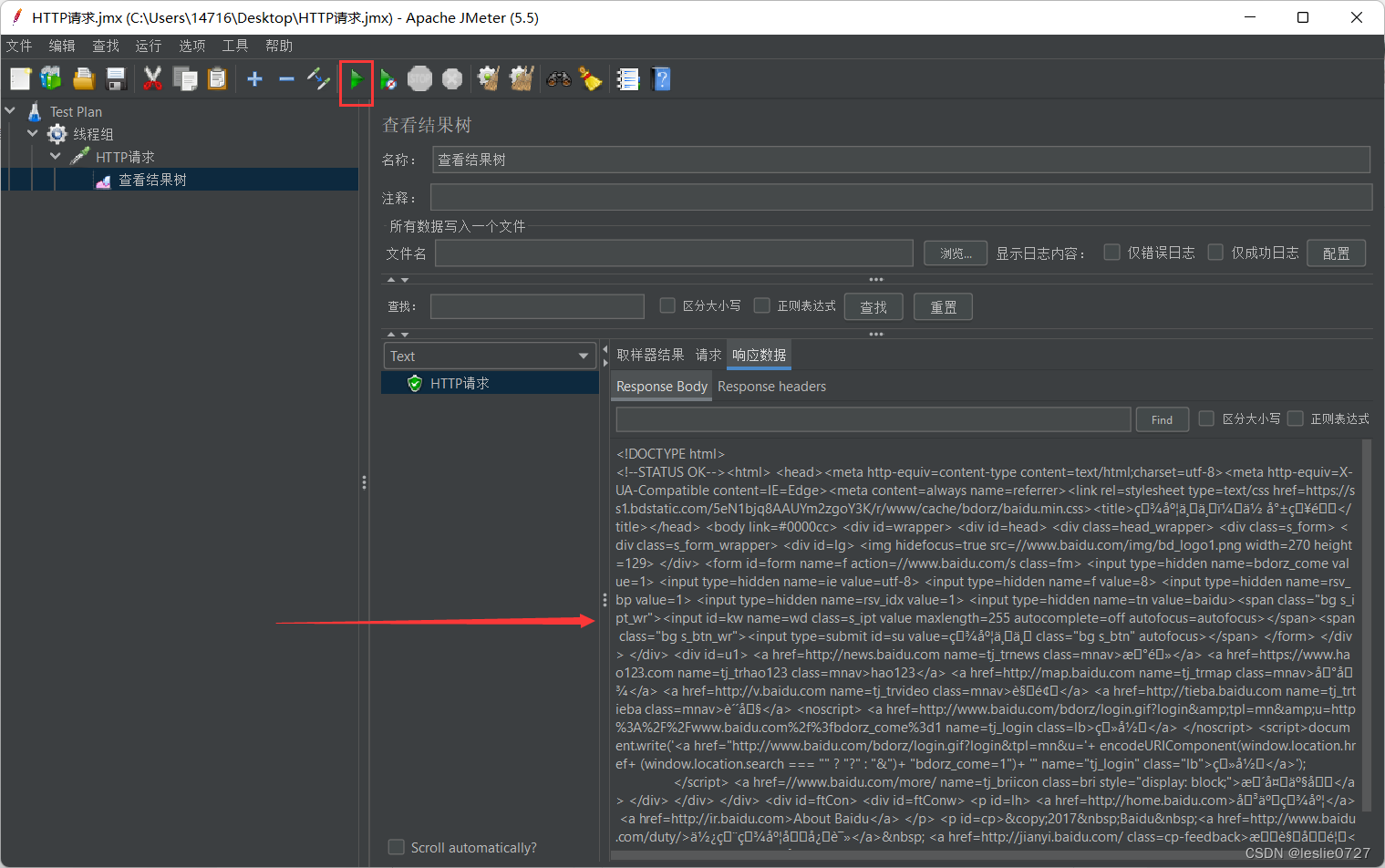Select the HTTP请求 sampler dropper icon
Screen dimensions: 1385x868
tap(80, 157)
